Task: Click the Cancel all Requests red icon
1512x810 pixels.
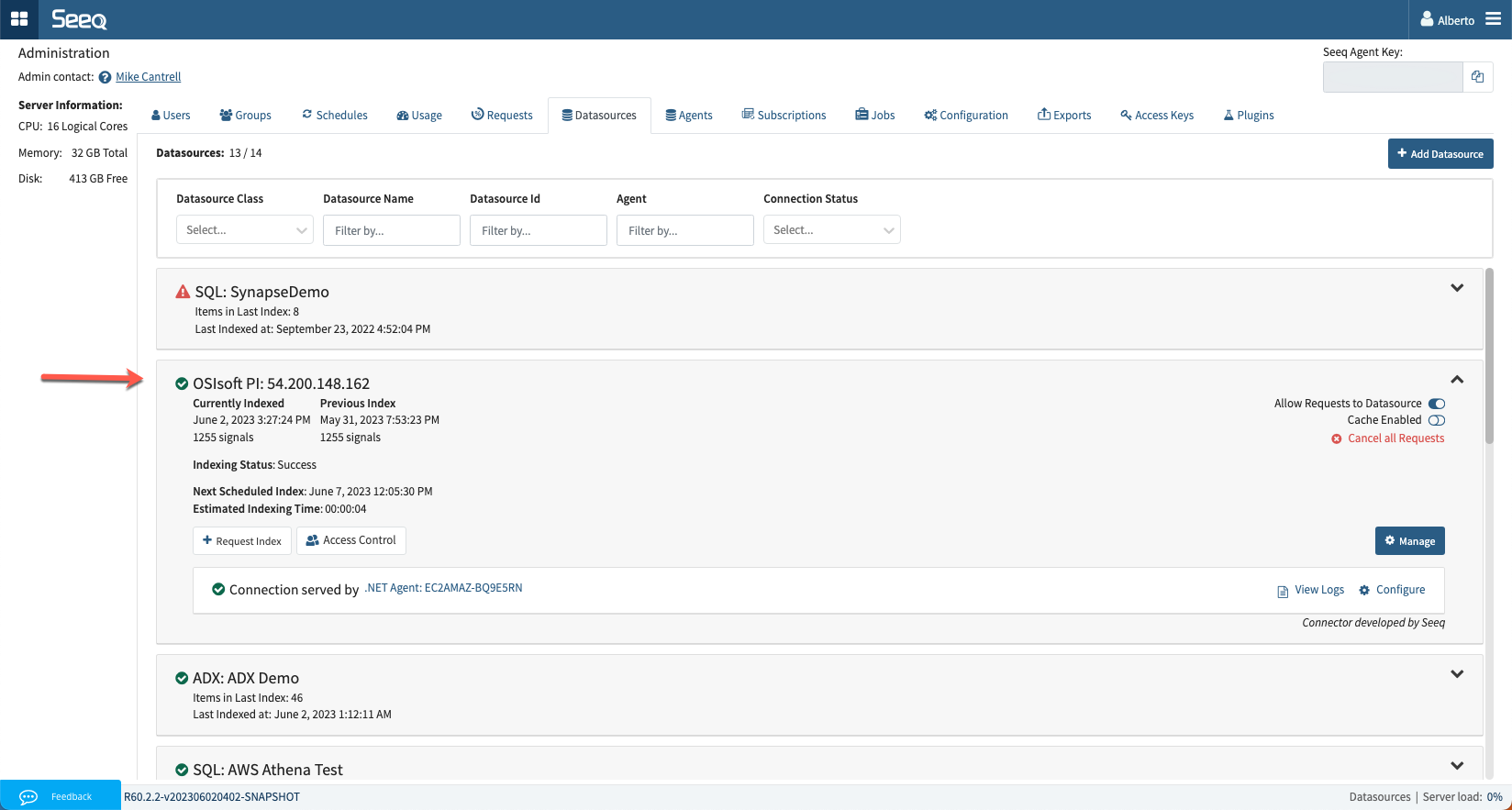Action: [1337, 439]
